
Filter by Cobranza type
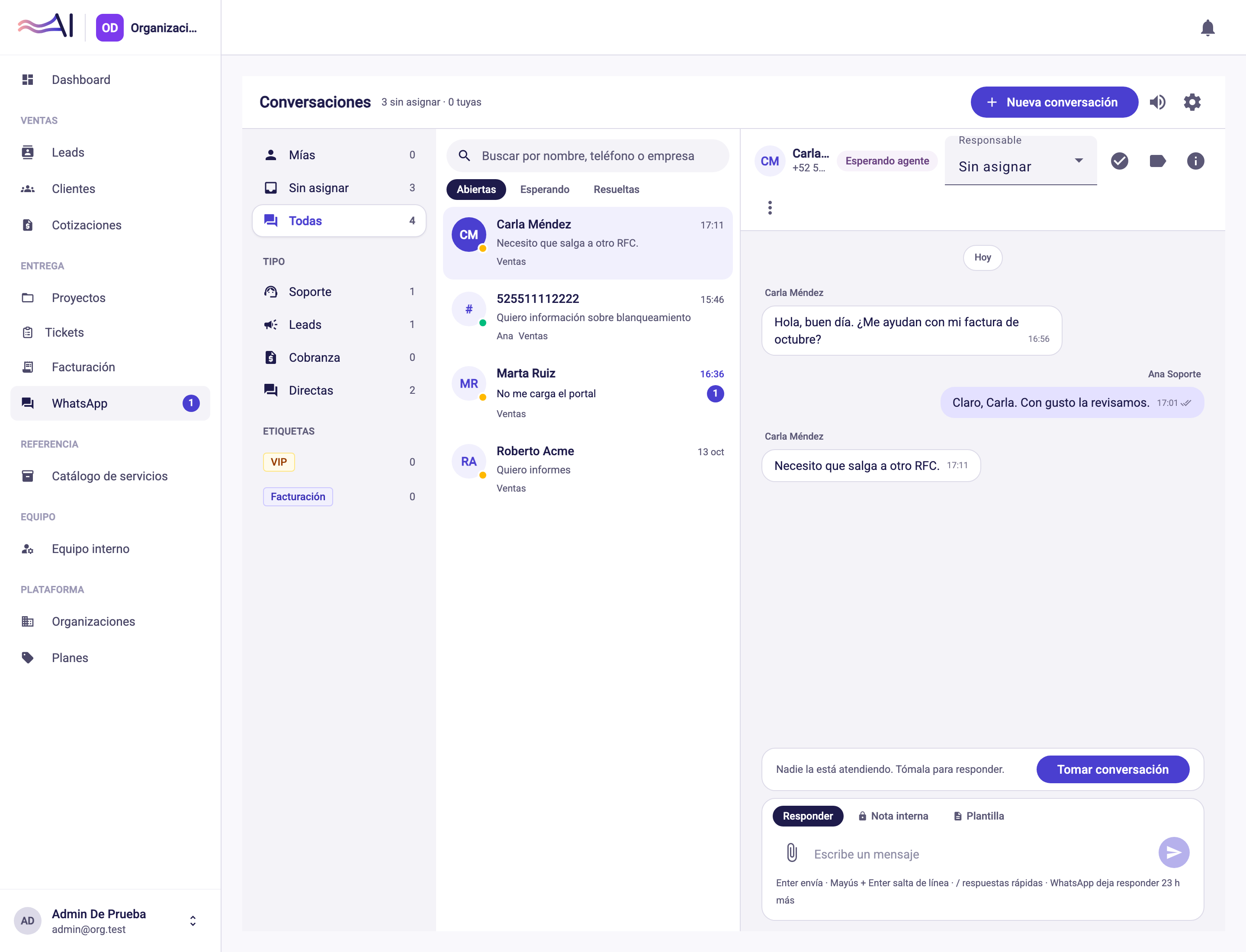tap(339, 357)
